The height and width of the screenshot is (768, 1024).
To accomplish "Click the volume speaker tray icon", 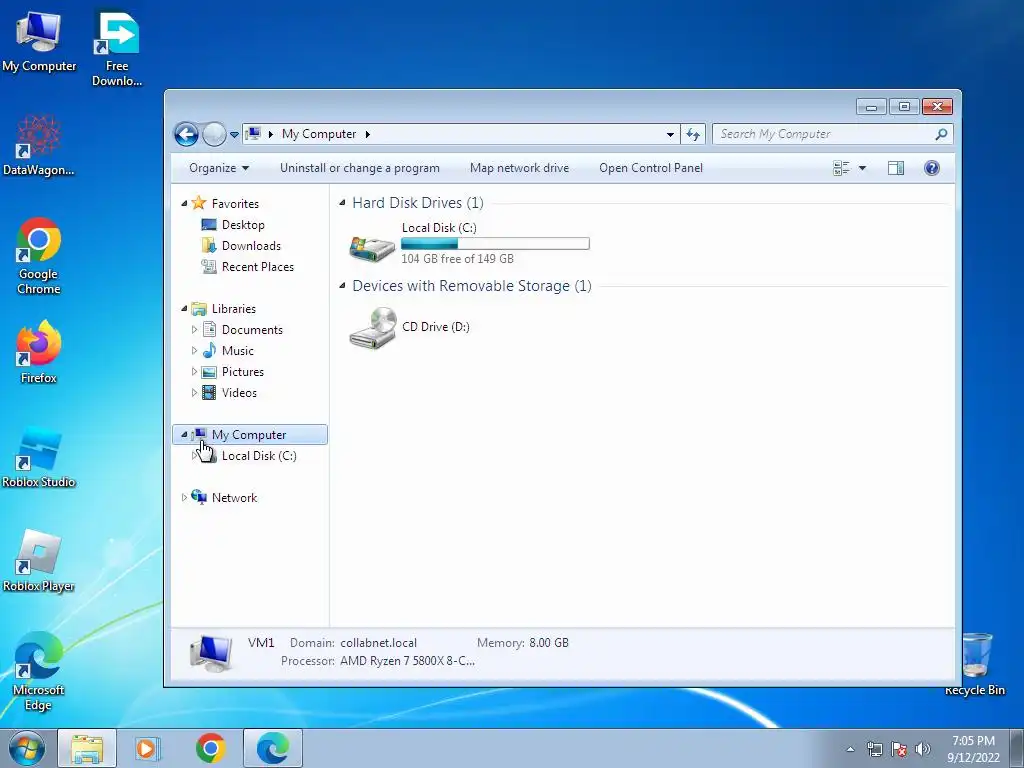I will (923, 749).
